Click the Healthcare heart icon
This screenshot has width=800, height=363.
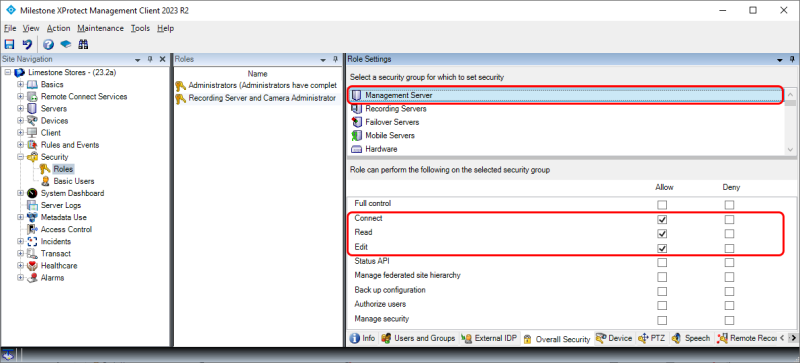(32, 265)
